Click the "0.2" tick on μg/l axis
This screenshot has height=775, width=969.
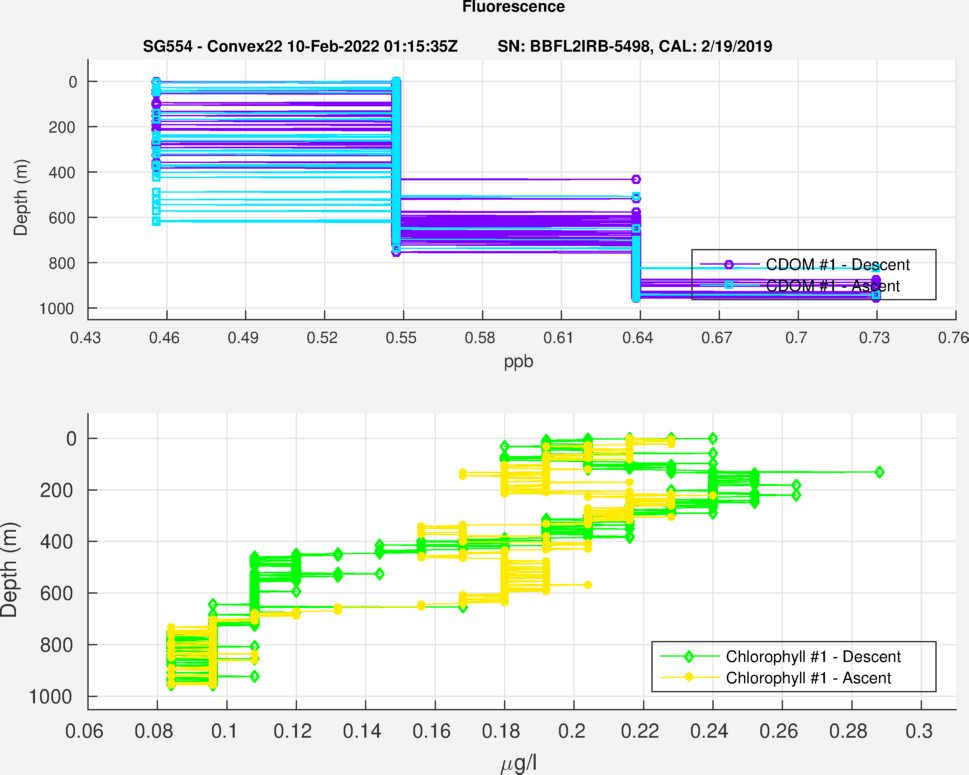(572, 731)
